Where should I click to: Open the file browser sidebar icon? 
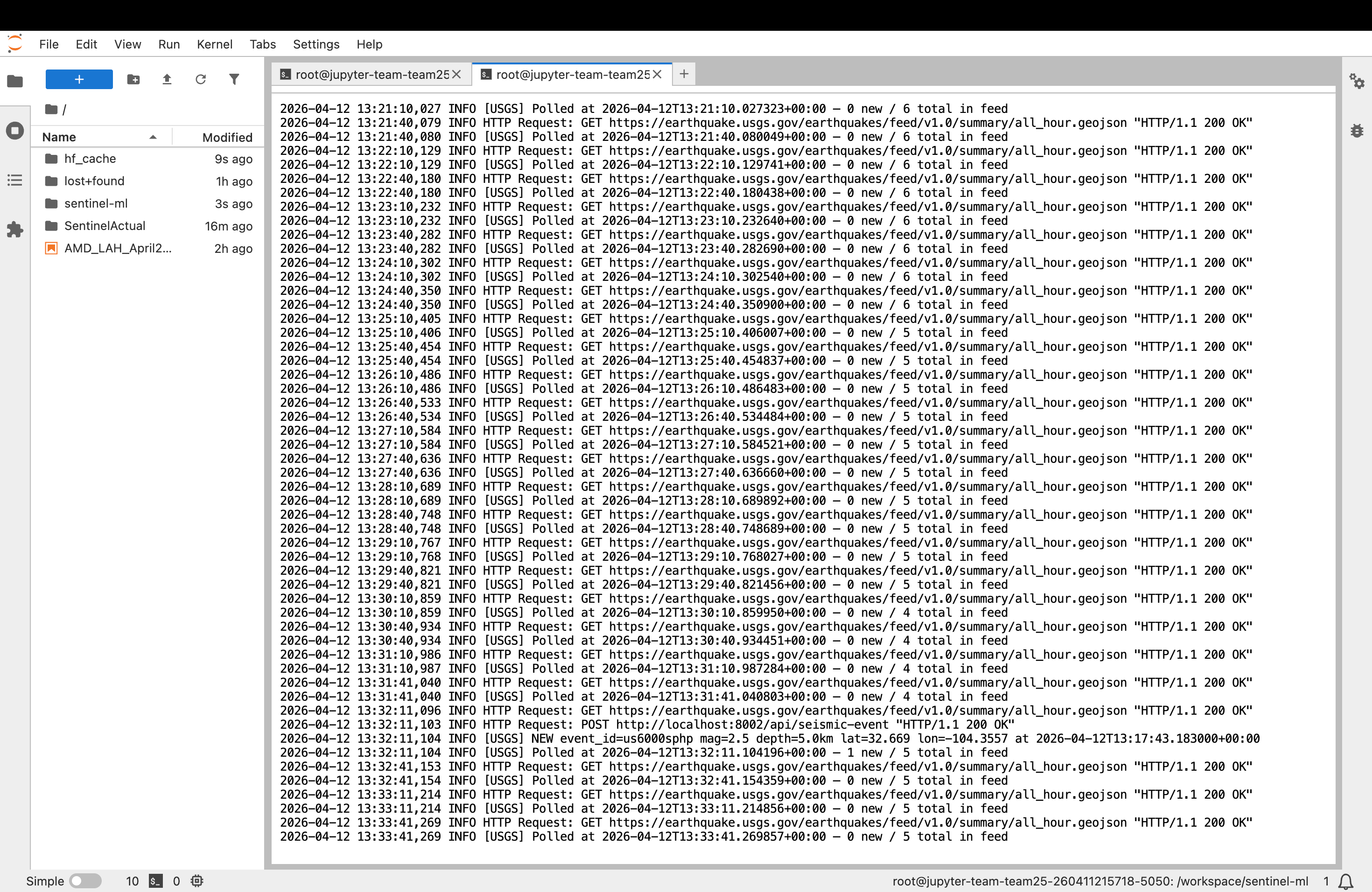pyautogui.click(x=15, y=81)
